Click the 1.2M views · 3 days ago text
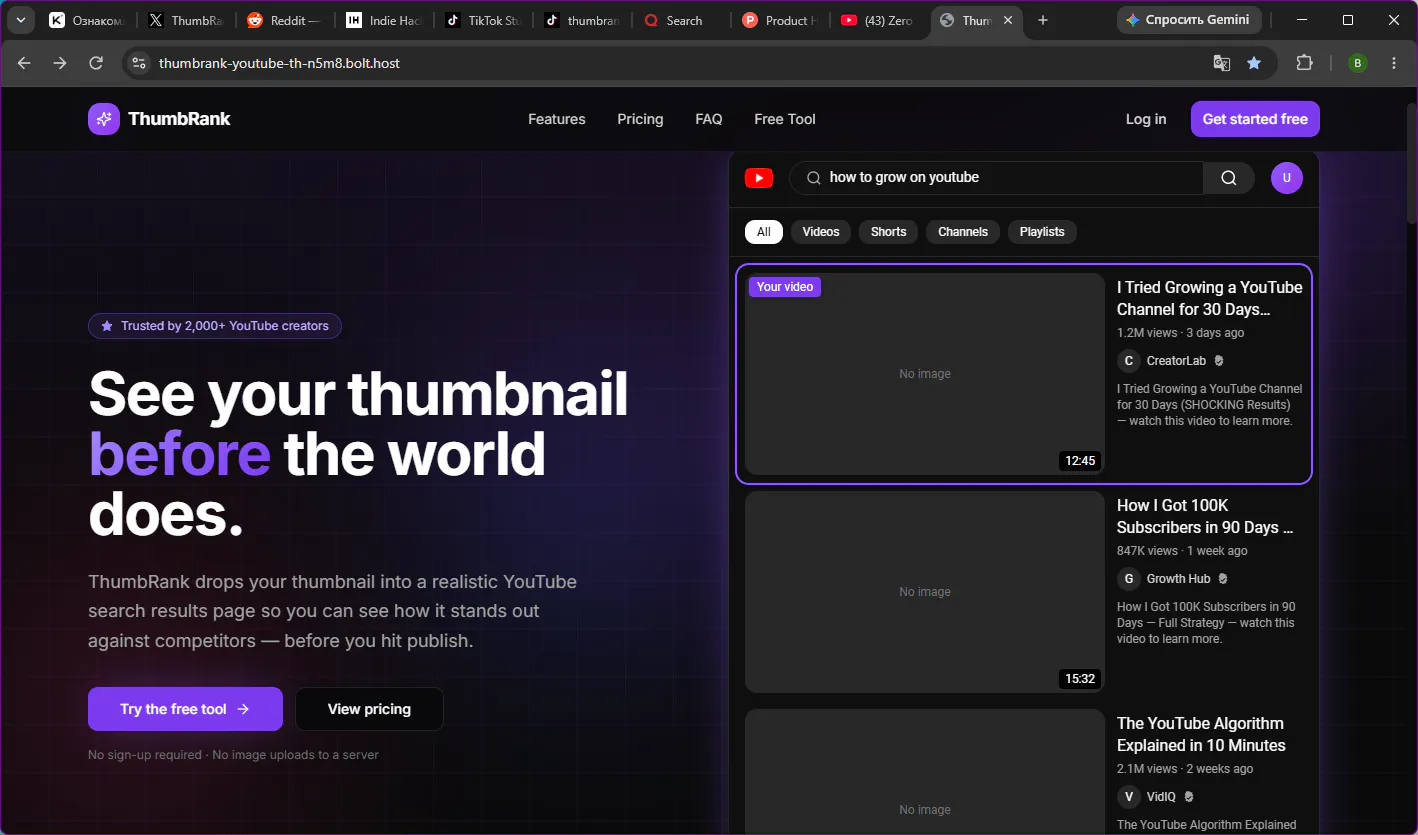Screen dimensions: 1418x835 1181,333
